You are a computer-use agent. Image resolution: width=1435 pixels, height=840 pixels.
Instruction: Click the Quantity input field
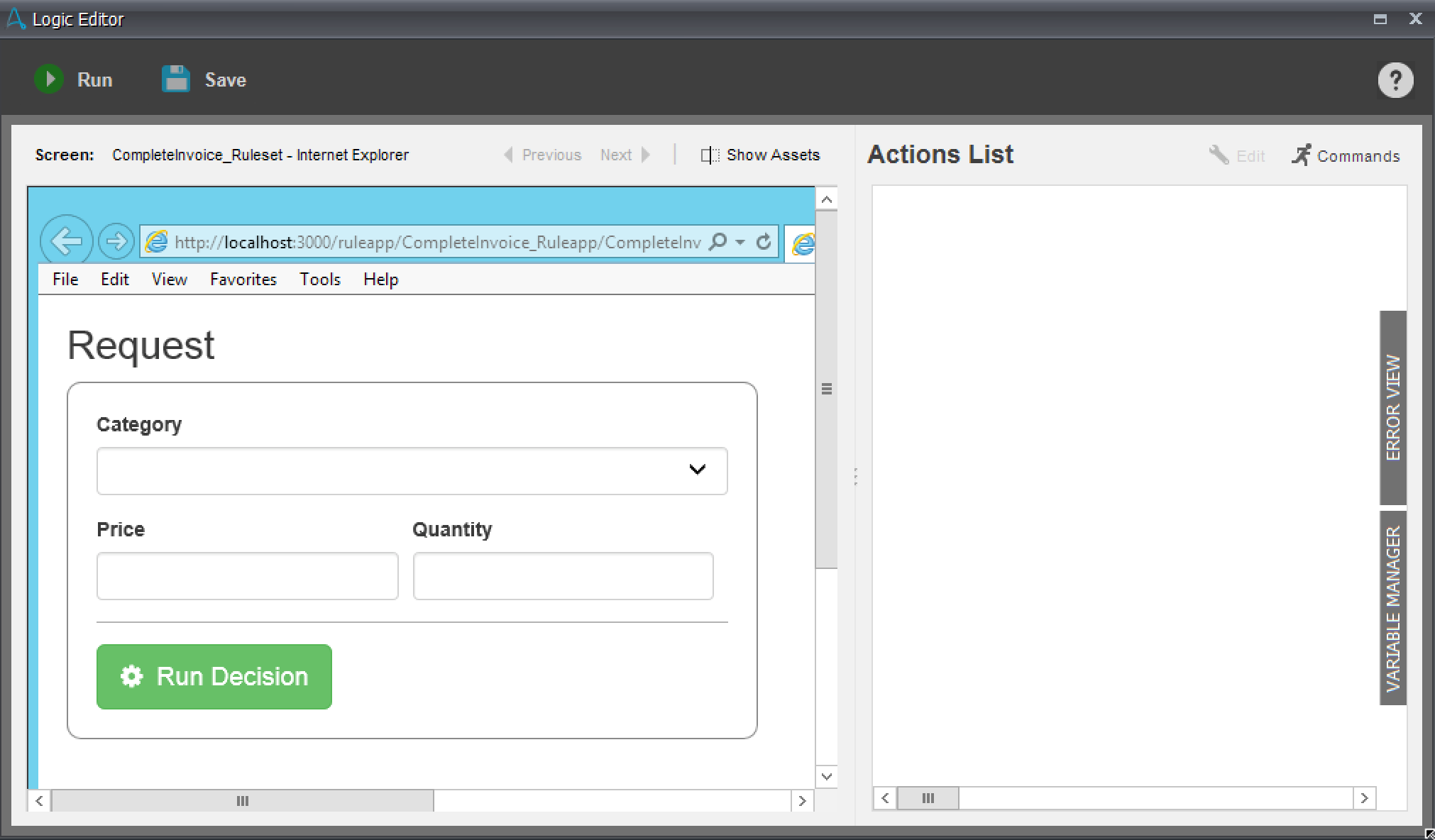[563, 576]
